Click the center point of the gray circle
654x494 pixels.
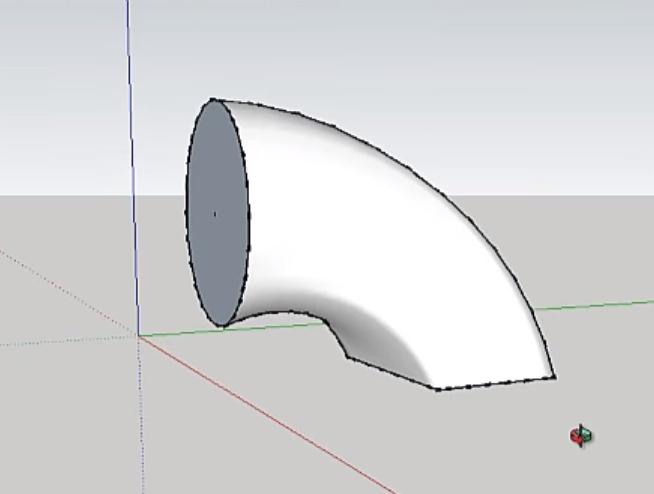(x=214, y=213)
